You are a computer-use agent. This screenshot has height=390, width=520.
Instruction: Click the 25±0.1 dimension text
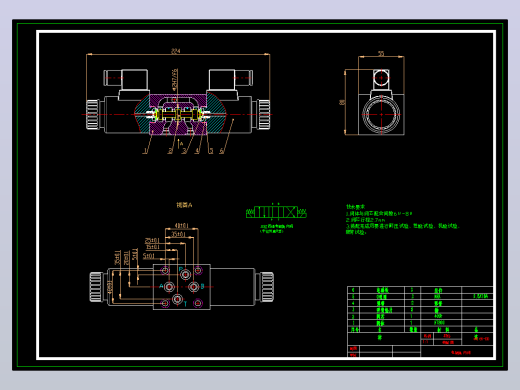click(x=152, y=240)
